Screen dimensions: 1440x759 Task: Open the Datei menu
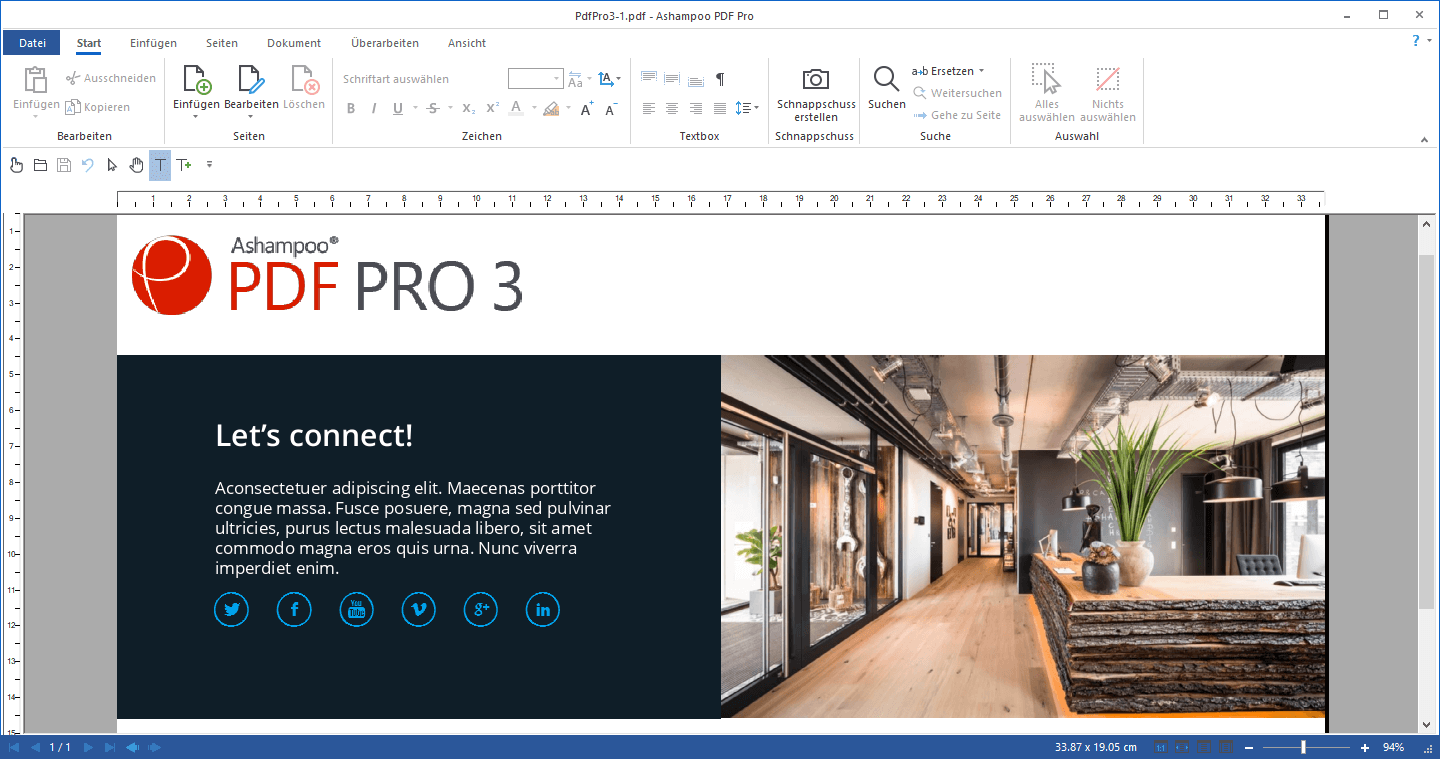tap(31, 42)
